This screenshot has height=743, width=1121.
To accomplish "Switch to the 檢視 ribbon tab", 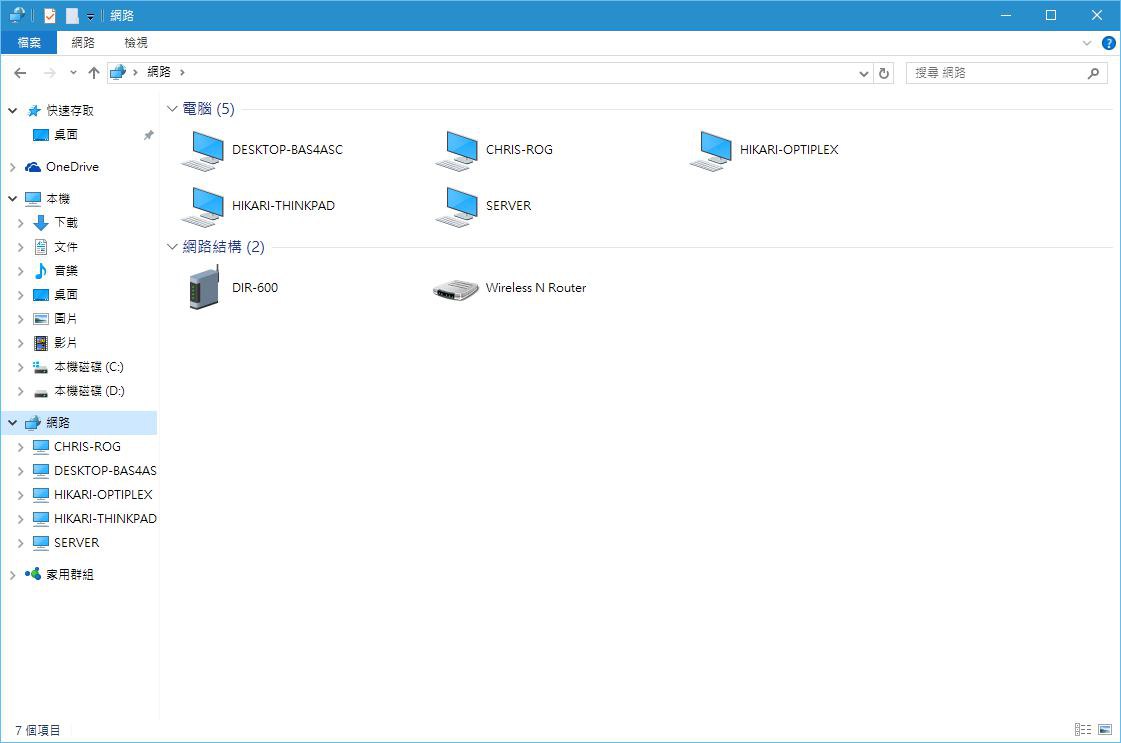I will 136,43.
